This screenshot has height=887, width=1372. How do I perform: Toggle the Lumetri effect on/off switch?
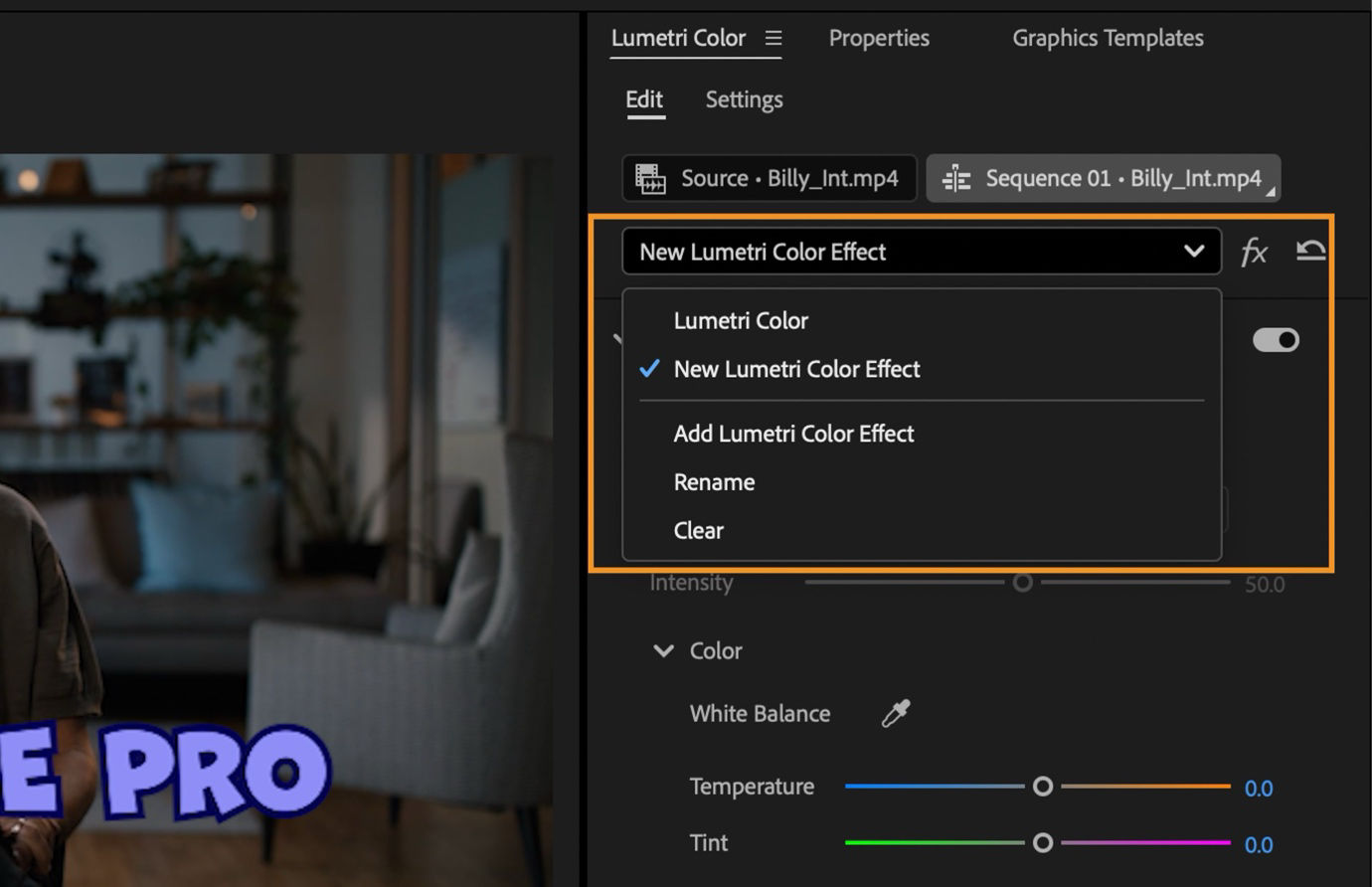tap(1276, 339)
